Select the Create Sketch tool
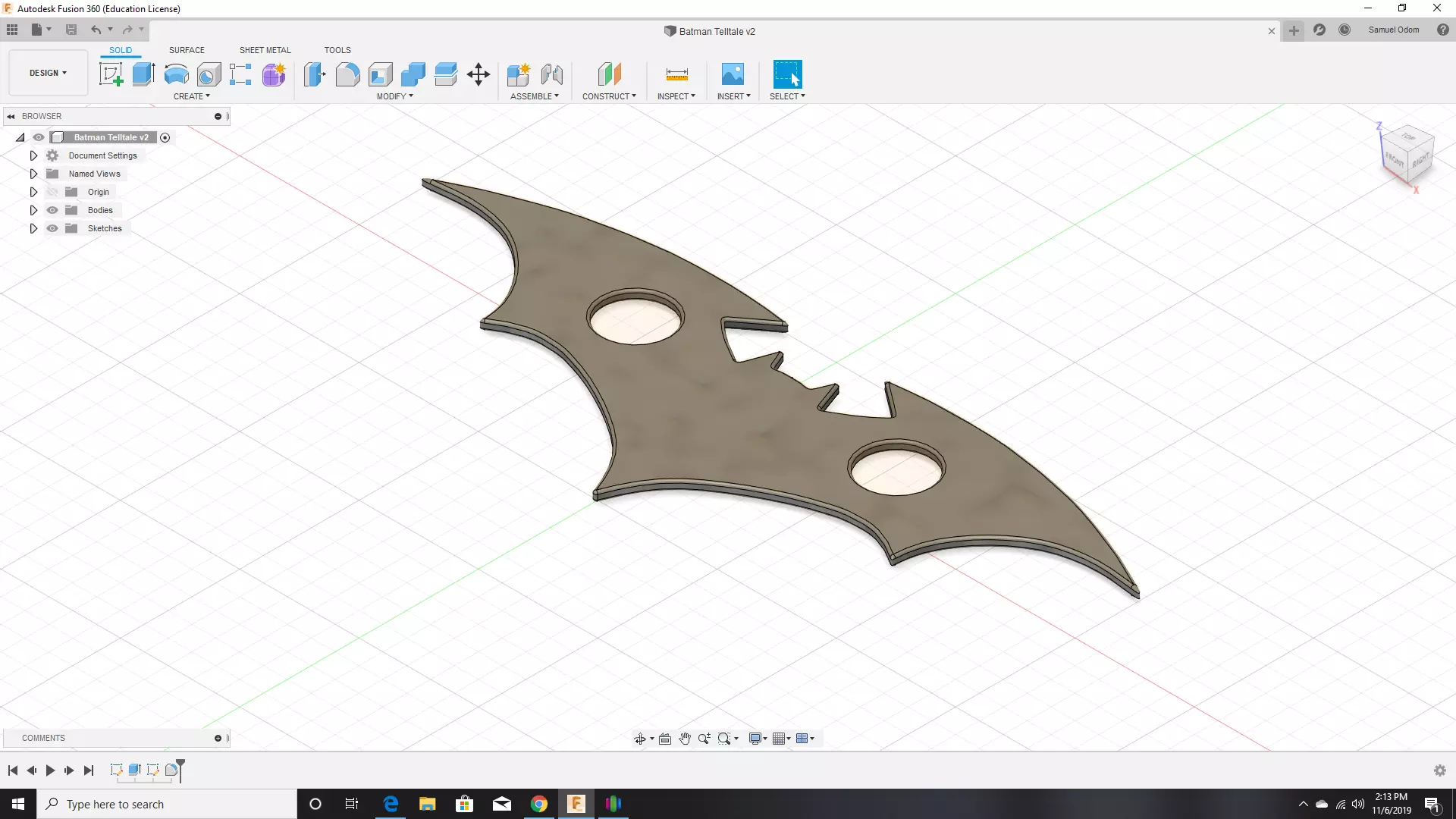1456x819 pixels. tap(111, 74)
